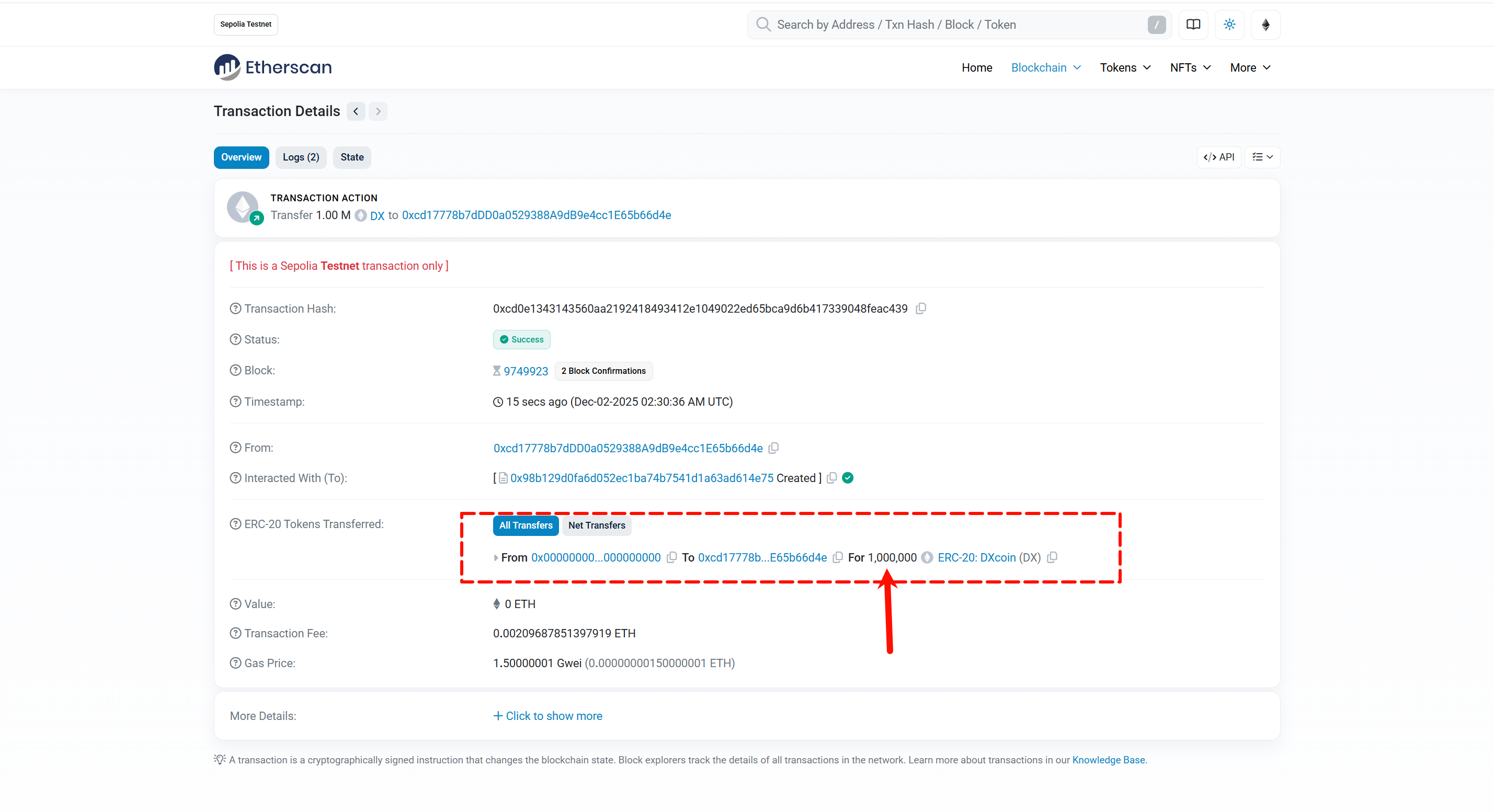Copy the transaction hash to clipboard

[x=920, y=308]
